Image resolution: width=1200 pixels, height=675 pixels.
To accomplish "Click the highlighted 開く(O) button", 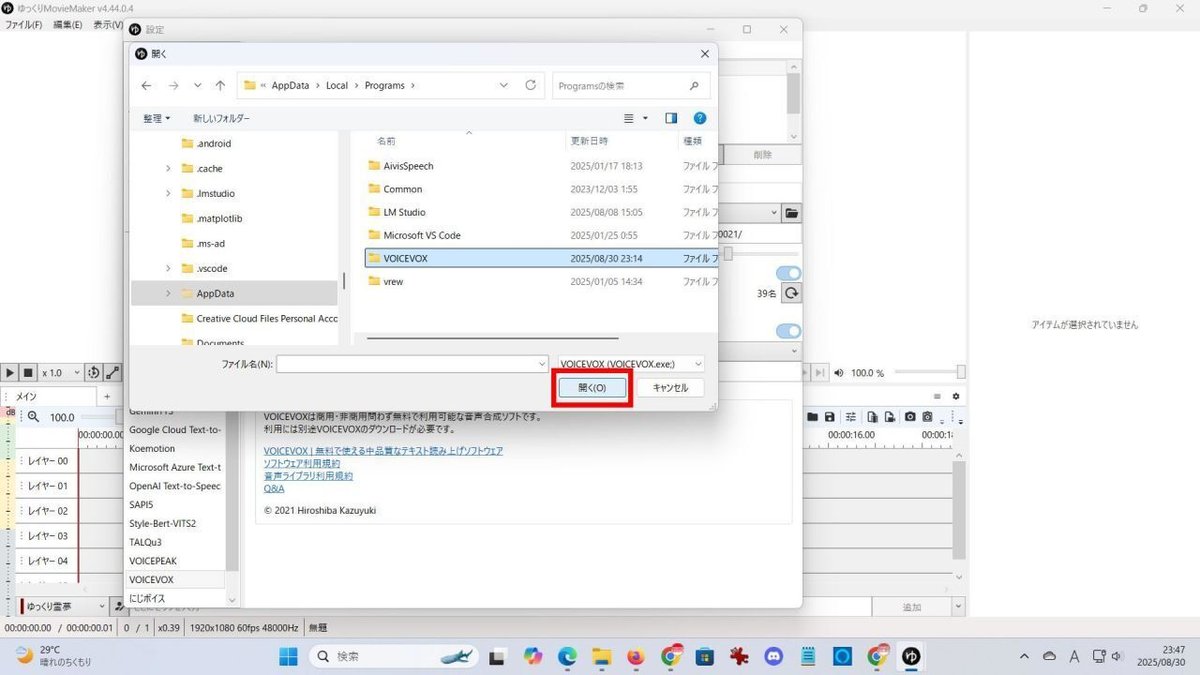I will coord(591,387).
